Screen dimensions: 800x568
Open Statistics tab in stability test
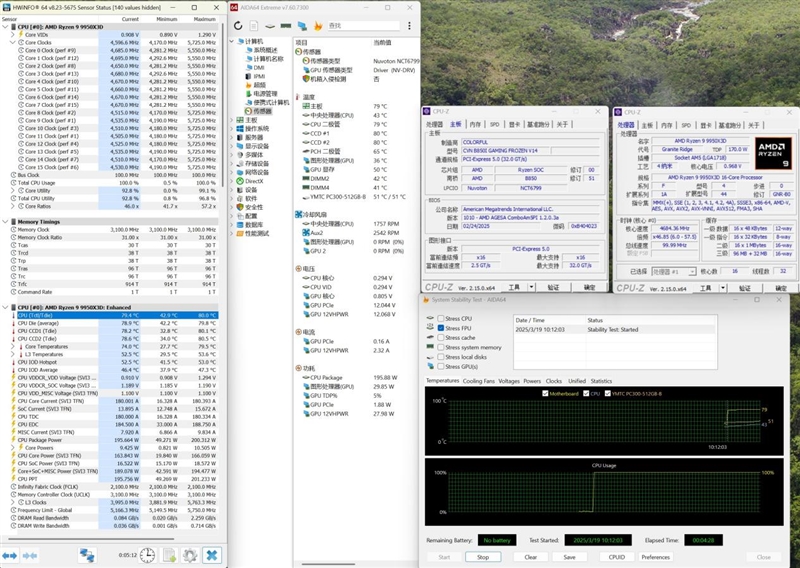601,381
